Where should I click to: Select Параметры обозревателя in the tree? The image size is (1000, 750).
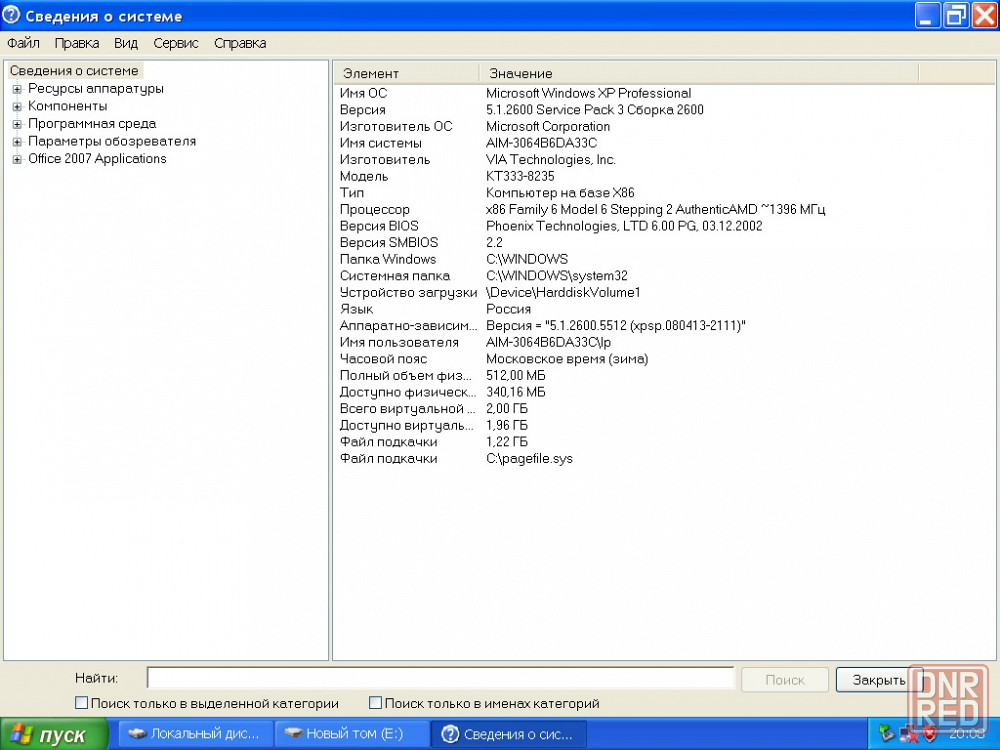click(x=112, y=141)
